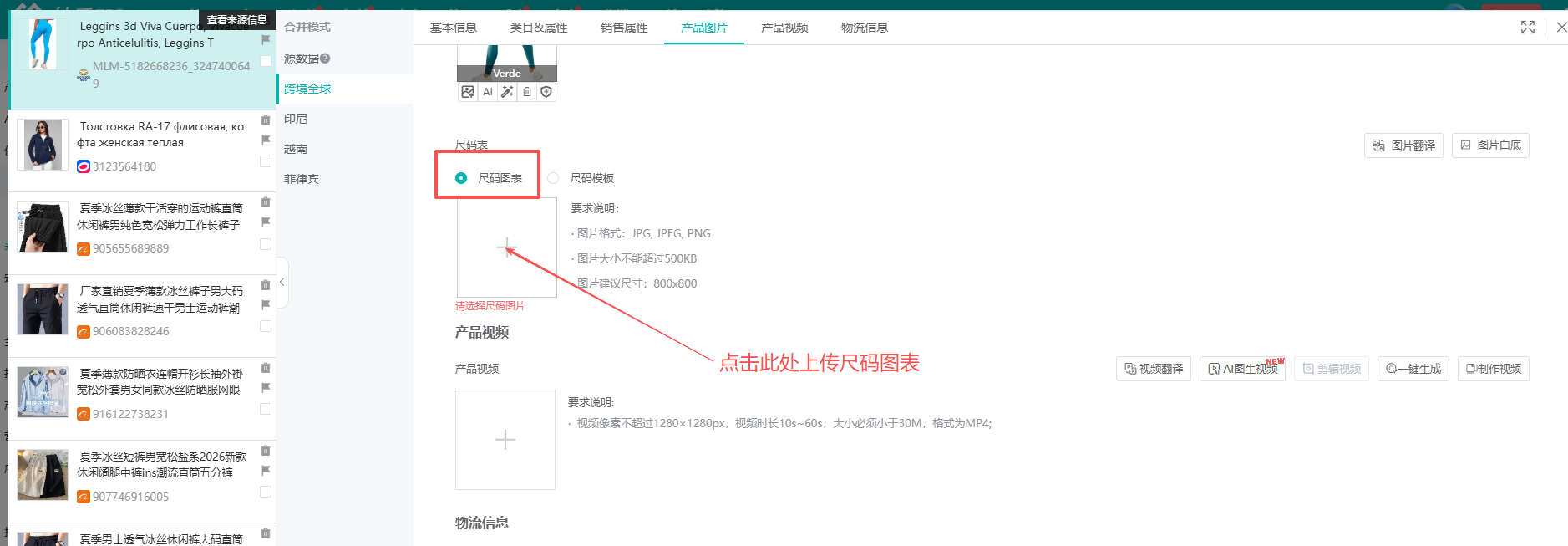Open the Verde product image thumbnail
Screen dimensions: 1568x546
507,63
